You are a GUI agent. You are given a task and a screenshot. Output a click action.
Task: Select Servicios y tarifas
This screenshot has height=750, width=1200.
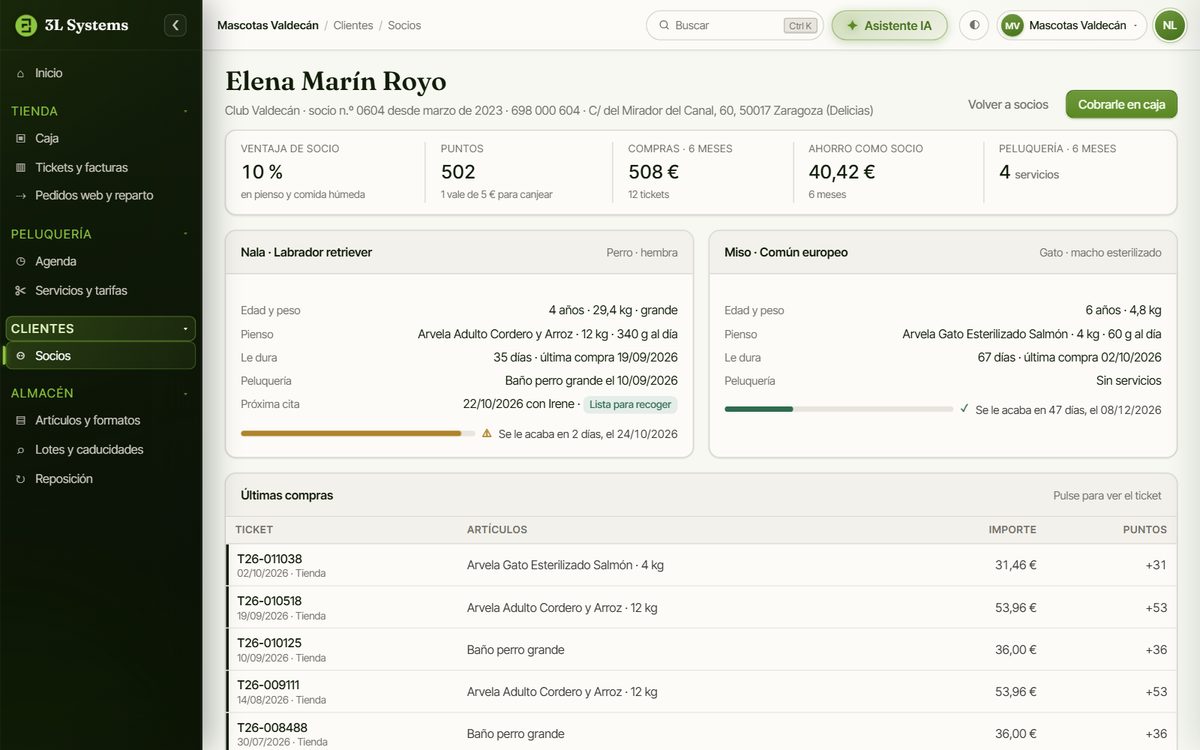pyautogui.click(x=100, y=290)
